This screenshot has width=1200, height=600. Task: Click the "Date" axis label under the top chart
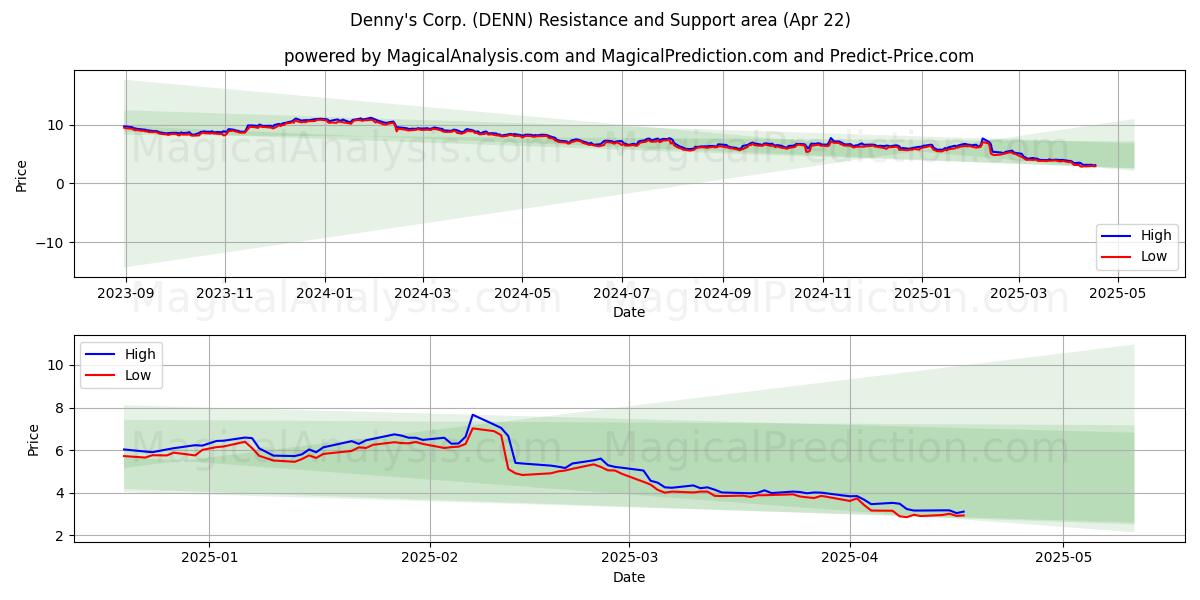point(629,313)
